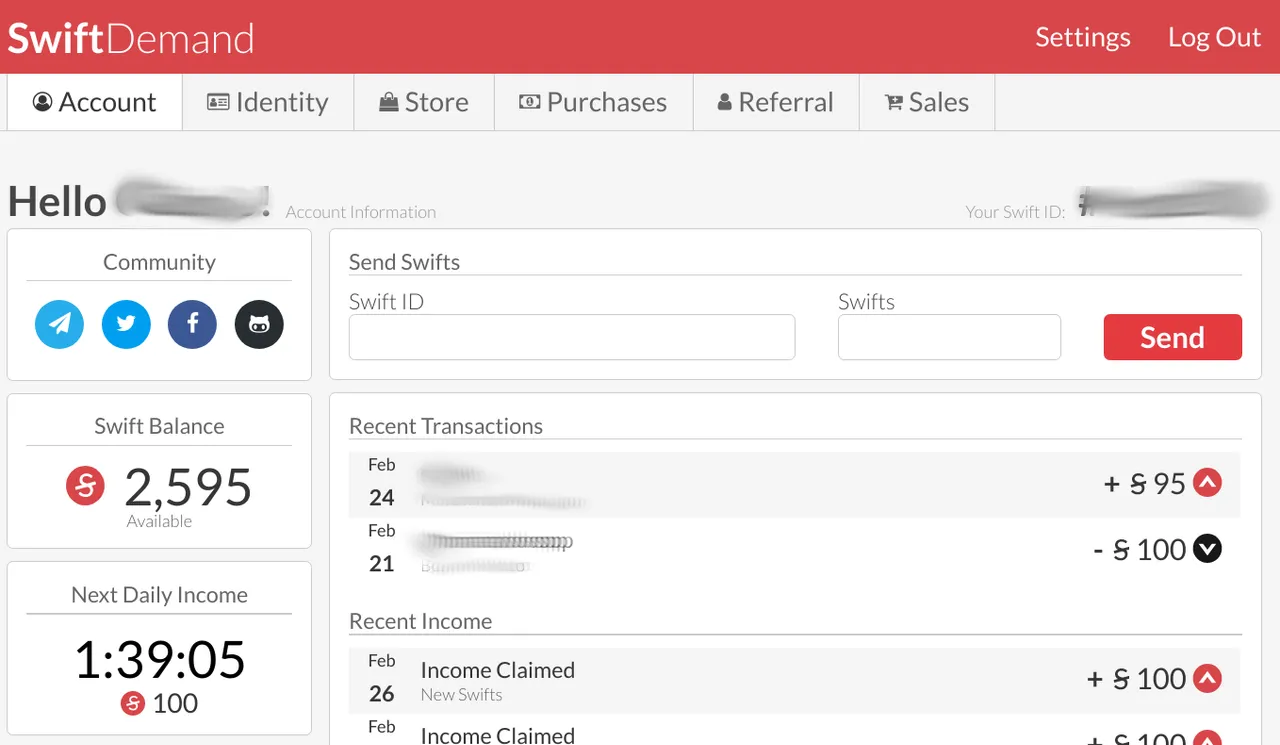1280x745 pixels.
Task: Open the Store tab
Action: pos(424,102)
